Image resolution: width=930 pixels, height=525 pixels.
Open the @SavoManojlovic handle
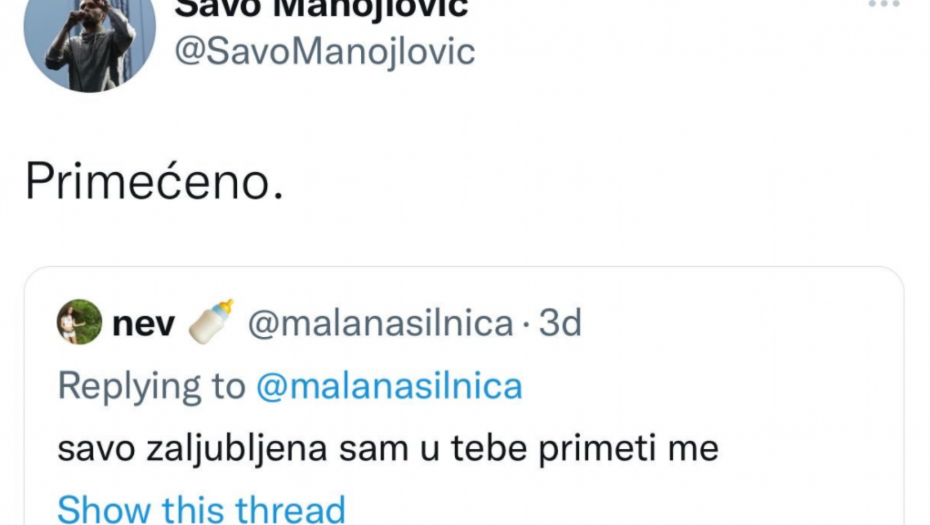tap(325, 51)
